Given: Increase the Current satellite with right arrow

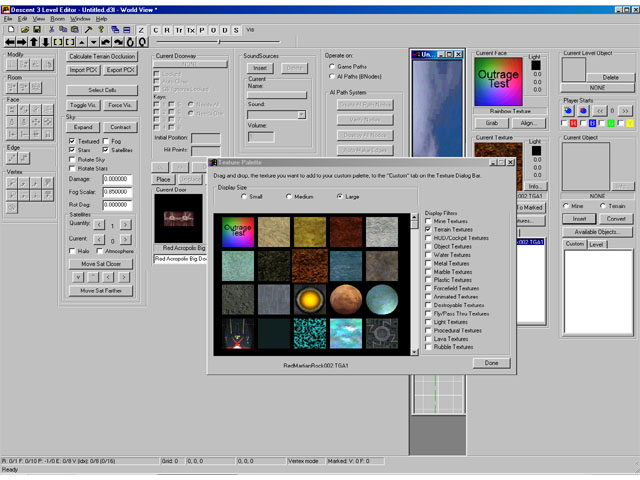Looking at the screenshot, I should (x=125, y=239).
